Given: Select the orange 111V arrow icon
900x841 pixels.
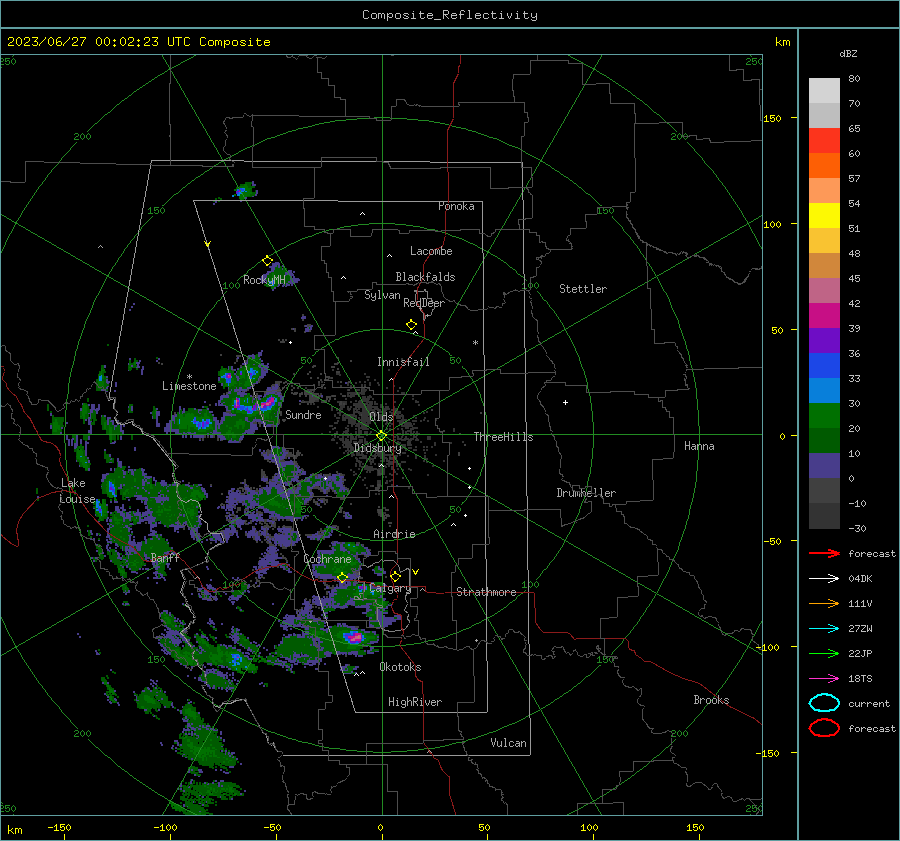Looking at the screenshot, I should pyautogui.click(x=824, y=603).
